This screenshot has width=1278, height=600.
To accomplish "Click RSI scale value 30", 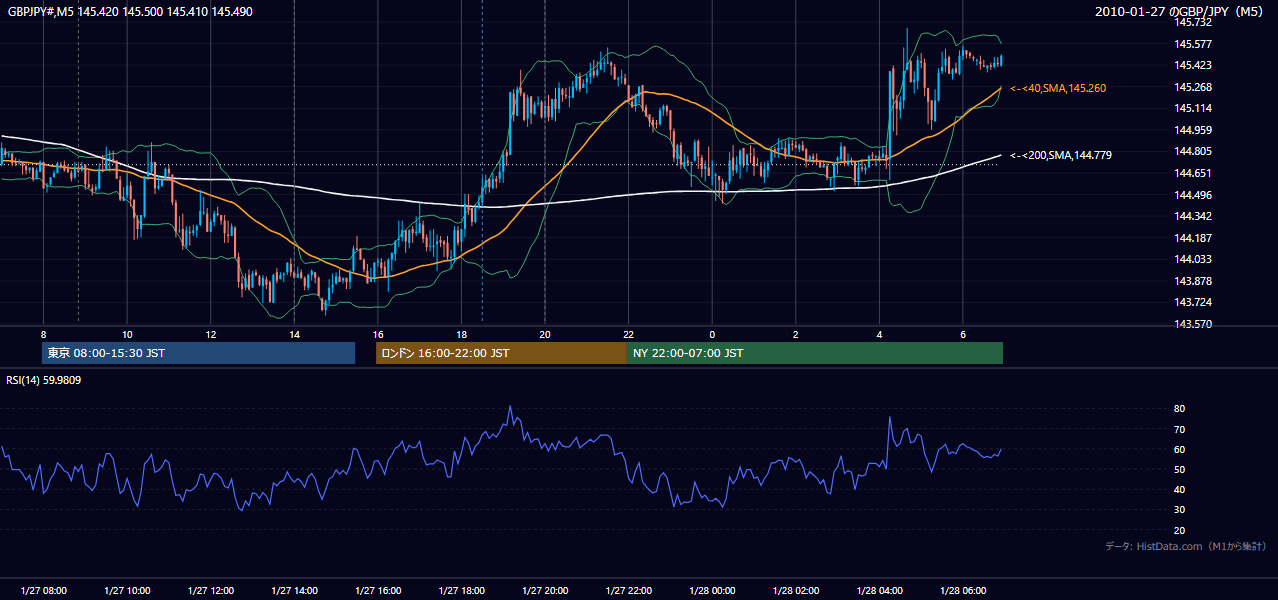I will (x=1179, y=510).
